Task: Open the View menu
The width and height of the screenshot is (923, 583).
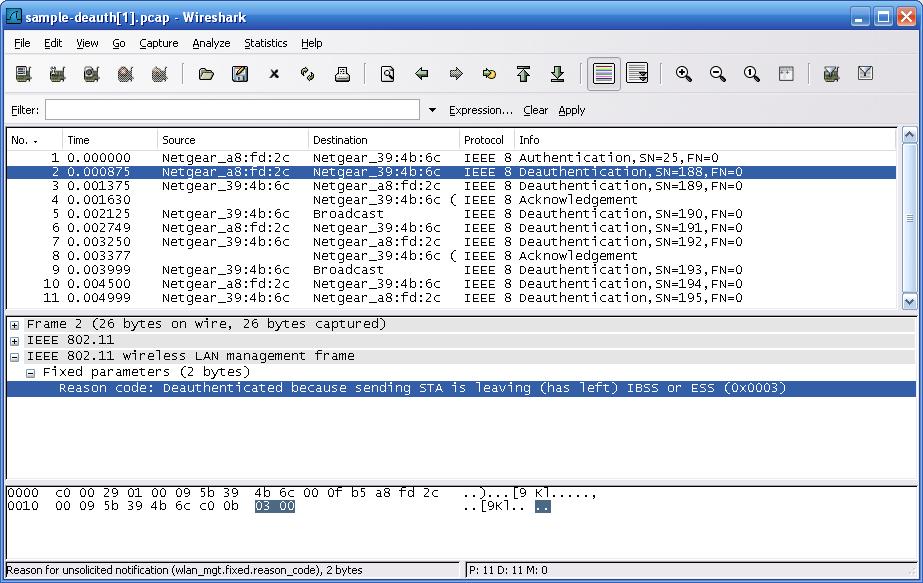Action: (x=87, y=43)
